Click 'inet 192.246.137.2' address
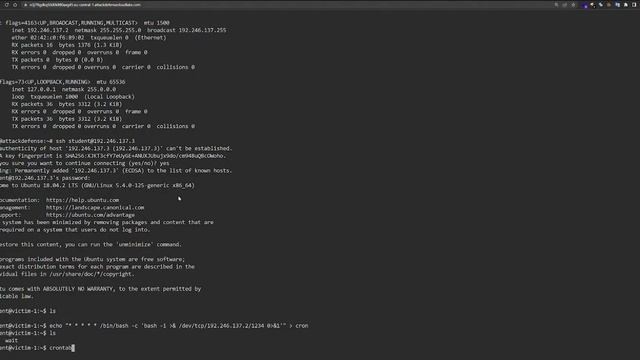Viewport: 640px width, 360px height. [x=40, y=30]
